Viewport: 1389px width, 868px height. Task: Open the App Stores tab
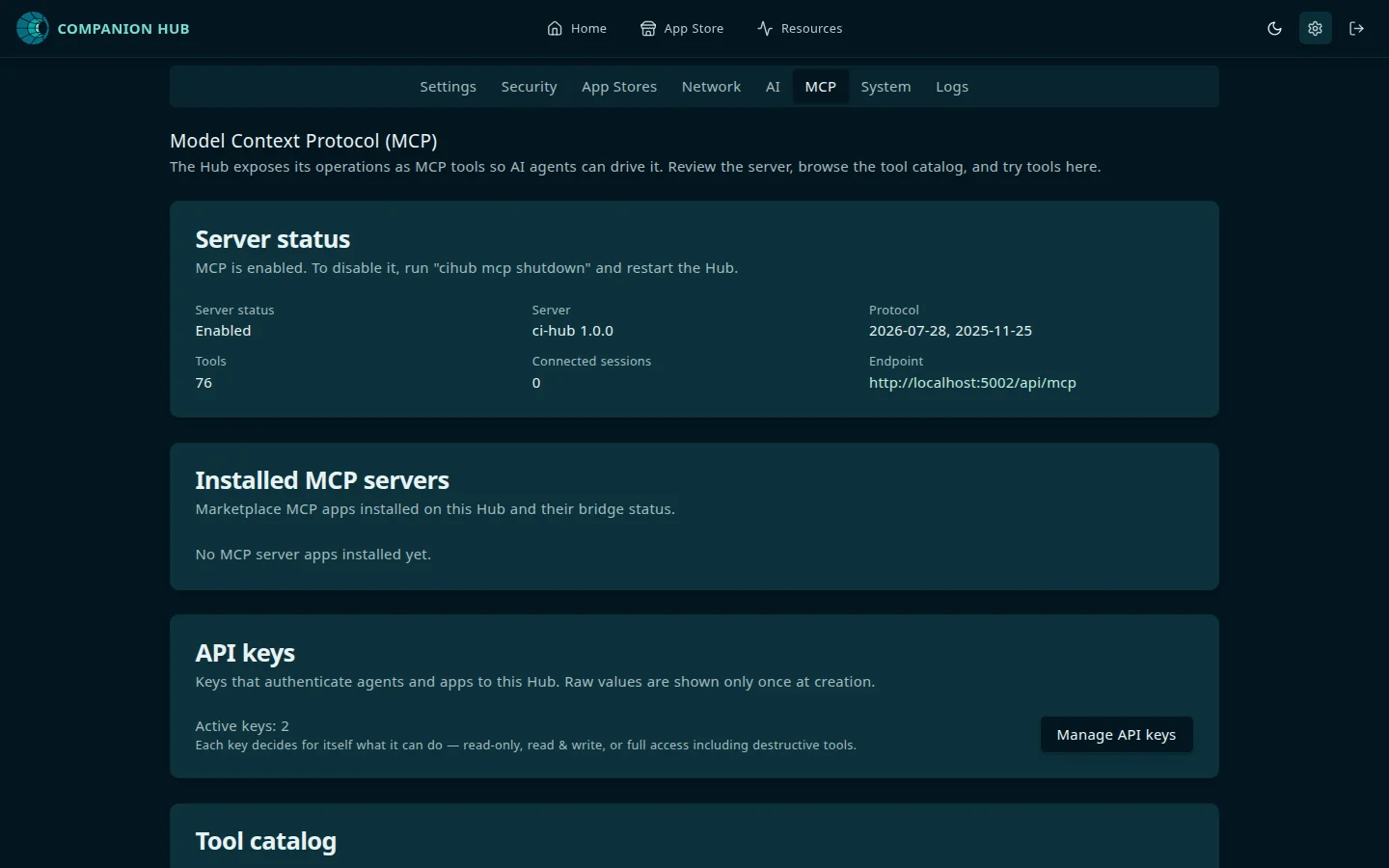click(x=619, y=87)
